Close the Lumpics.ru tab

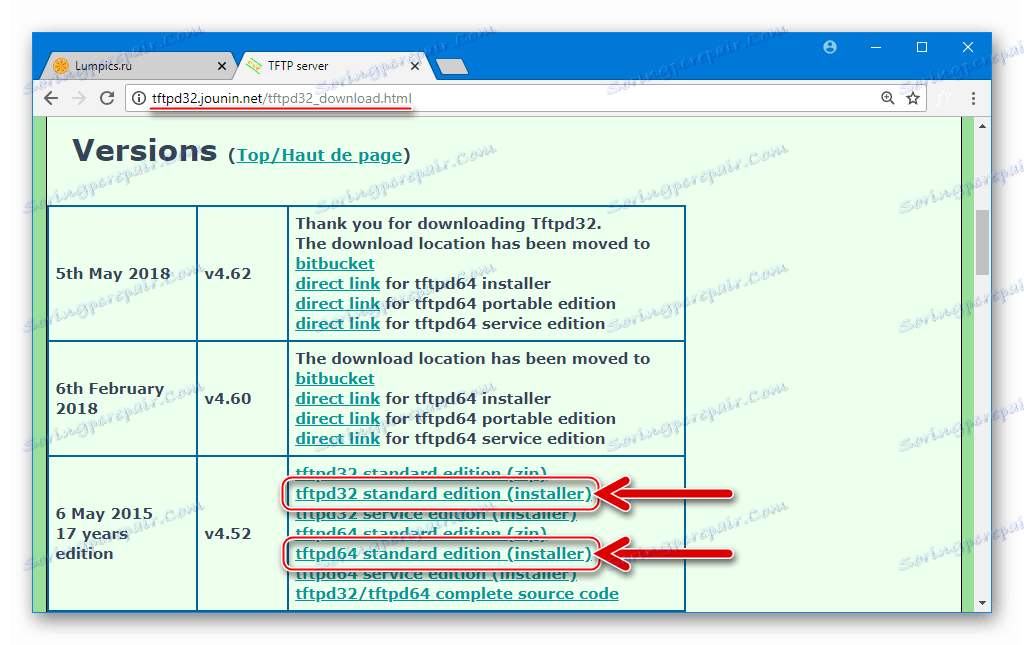(221, 66)
